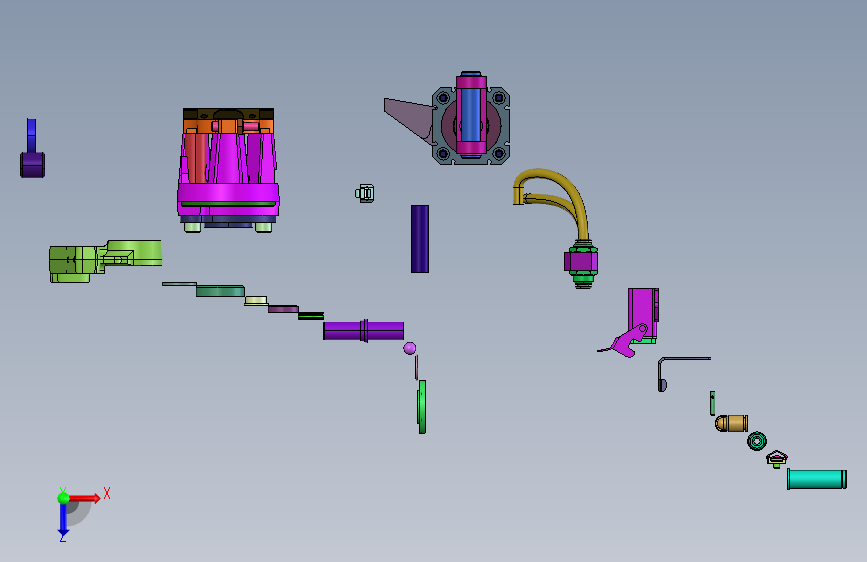Click the green Y axis dot of the triad
The height and width of the screenshot is (562, 867).
tap(64, 498)
